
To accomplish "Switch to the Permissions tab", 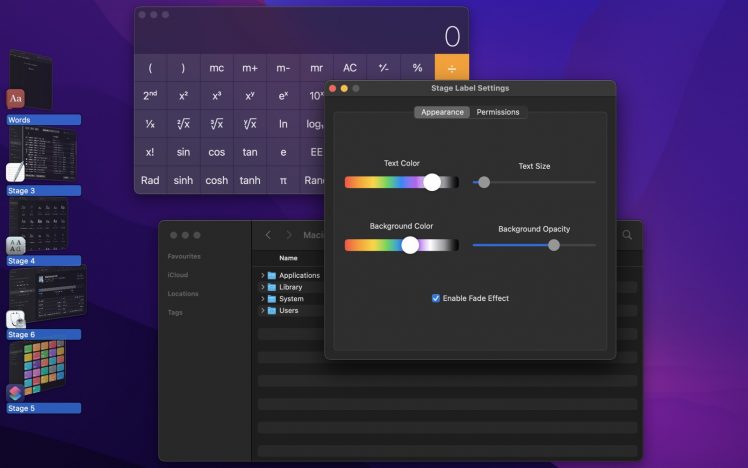I will tap(497, 112).
